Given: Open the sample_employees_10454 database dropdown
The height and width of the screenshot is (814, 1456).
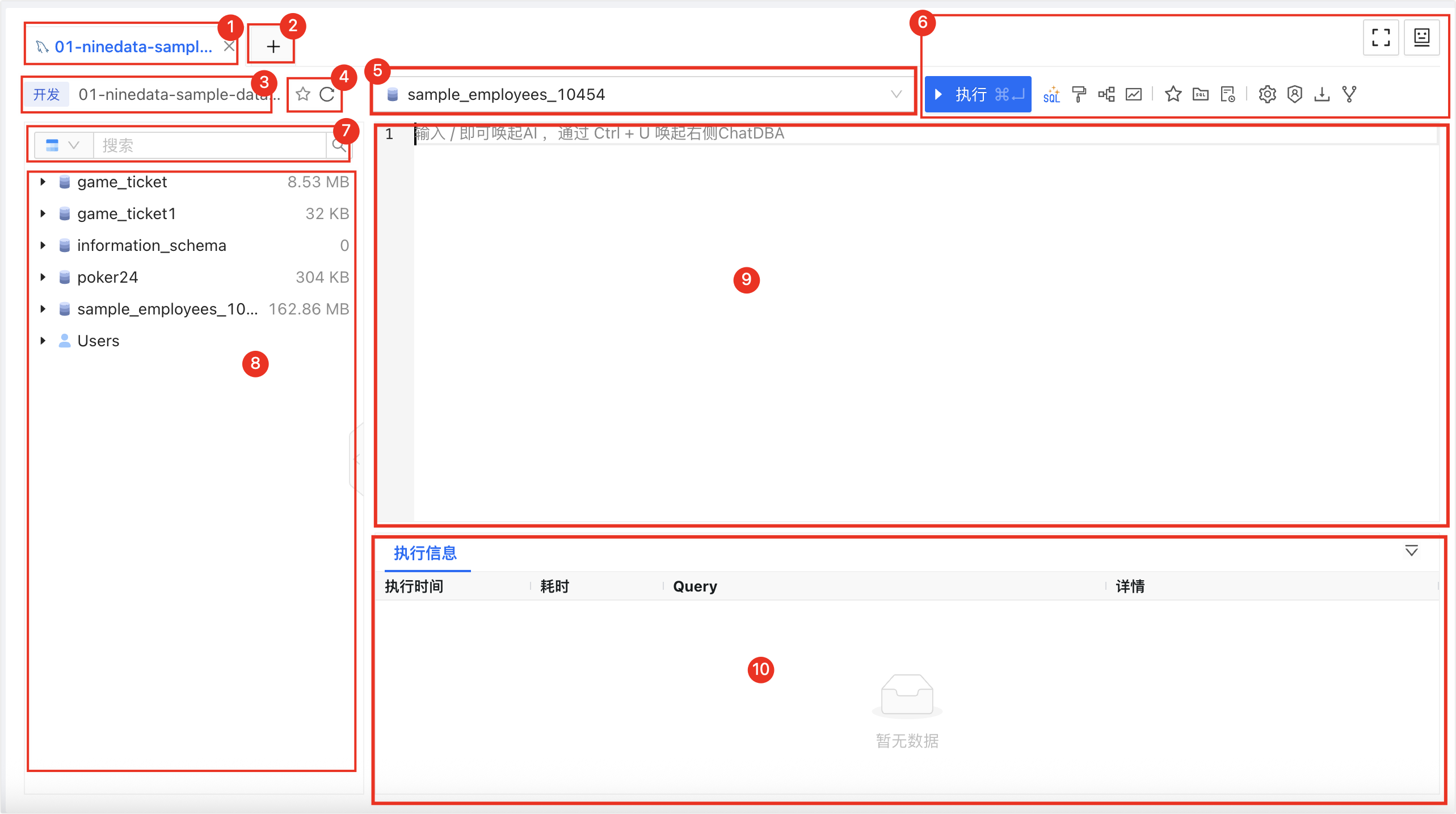Looking at the screenshot, I should click(643, 94).
